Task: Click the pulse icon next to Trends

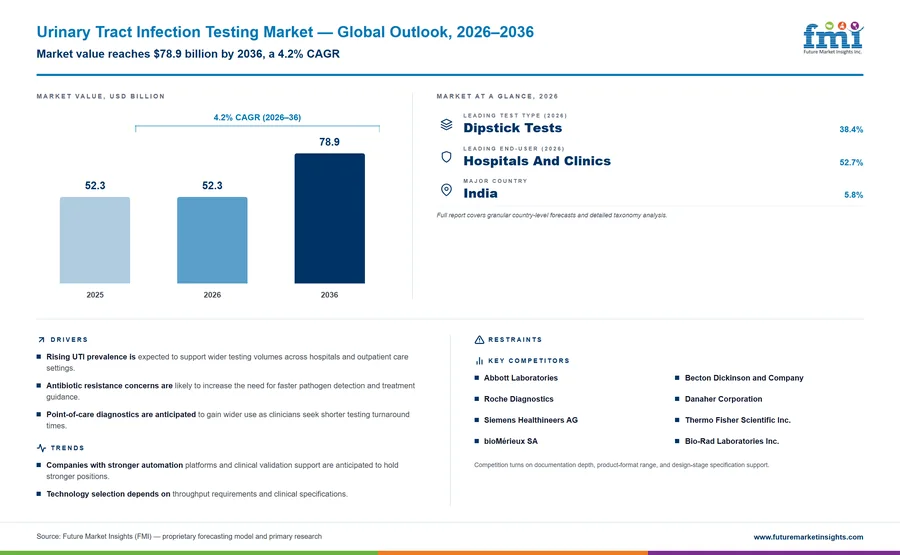Action: point(41,448)
